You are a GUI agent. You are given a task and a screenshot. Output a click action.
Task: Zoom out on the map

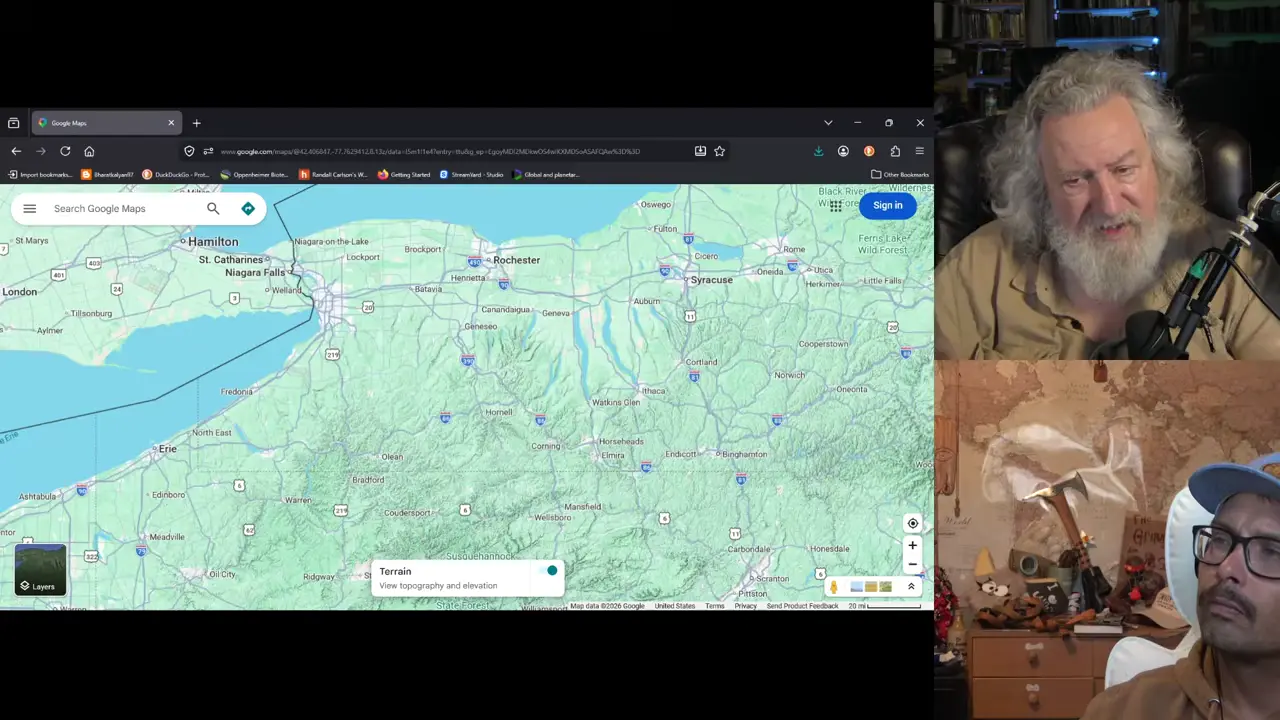pos(912,564)
